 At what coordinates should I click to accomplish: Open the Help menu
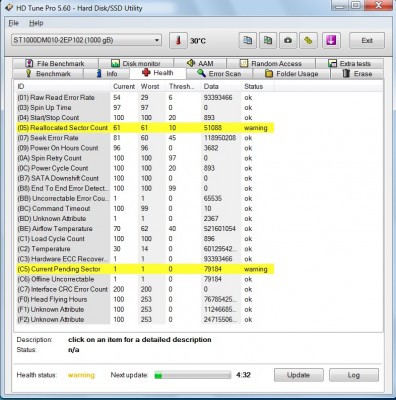pos(36,23)
